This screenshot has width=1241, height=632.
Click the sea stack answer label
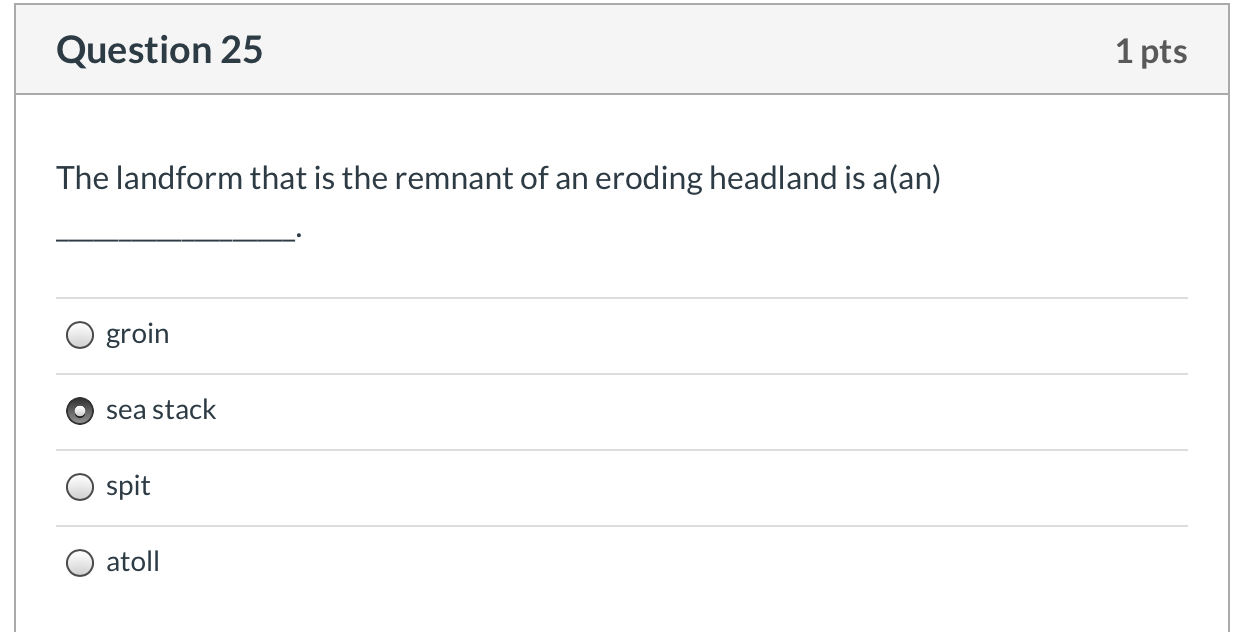tap(161, 410)
